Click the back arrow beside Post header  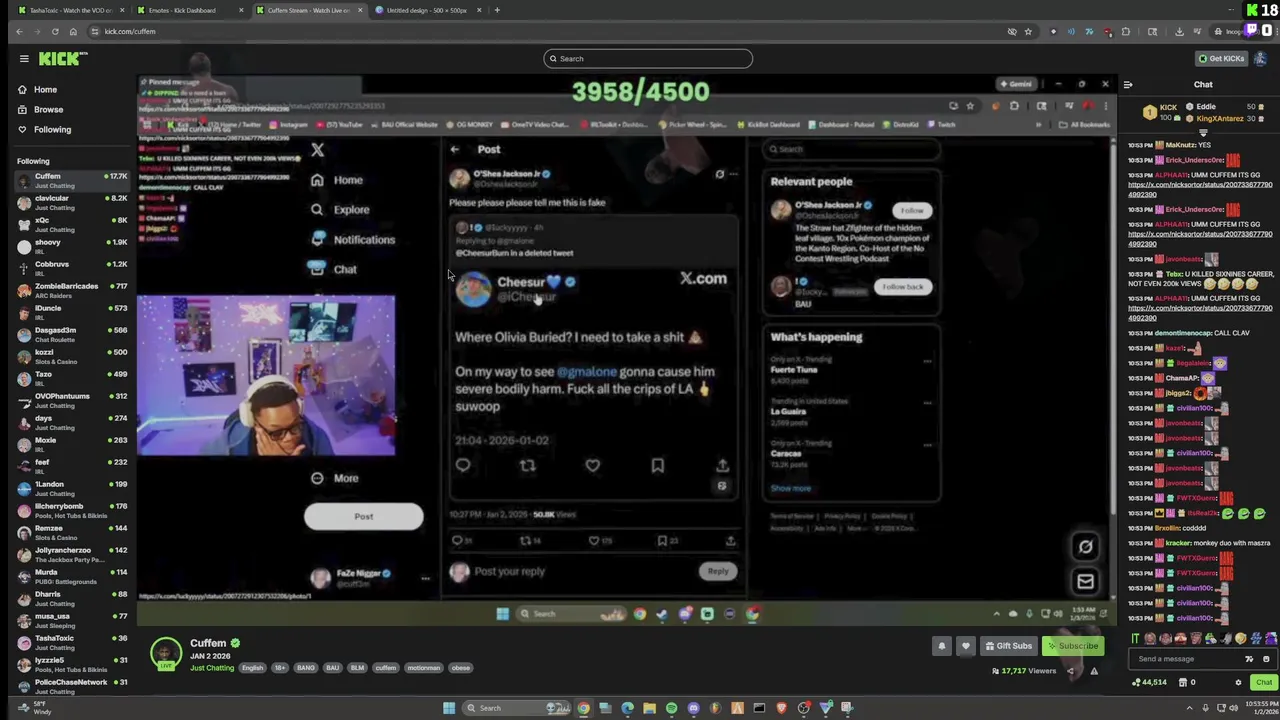coord(455,149)
